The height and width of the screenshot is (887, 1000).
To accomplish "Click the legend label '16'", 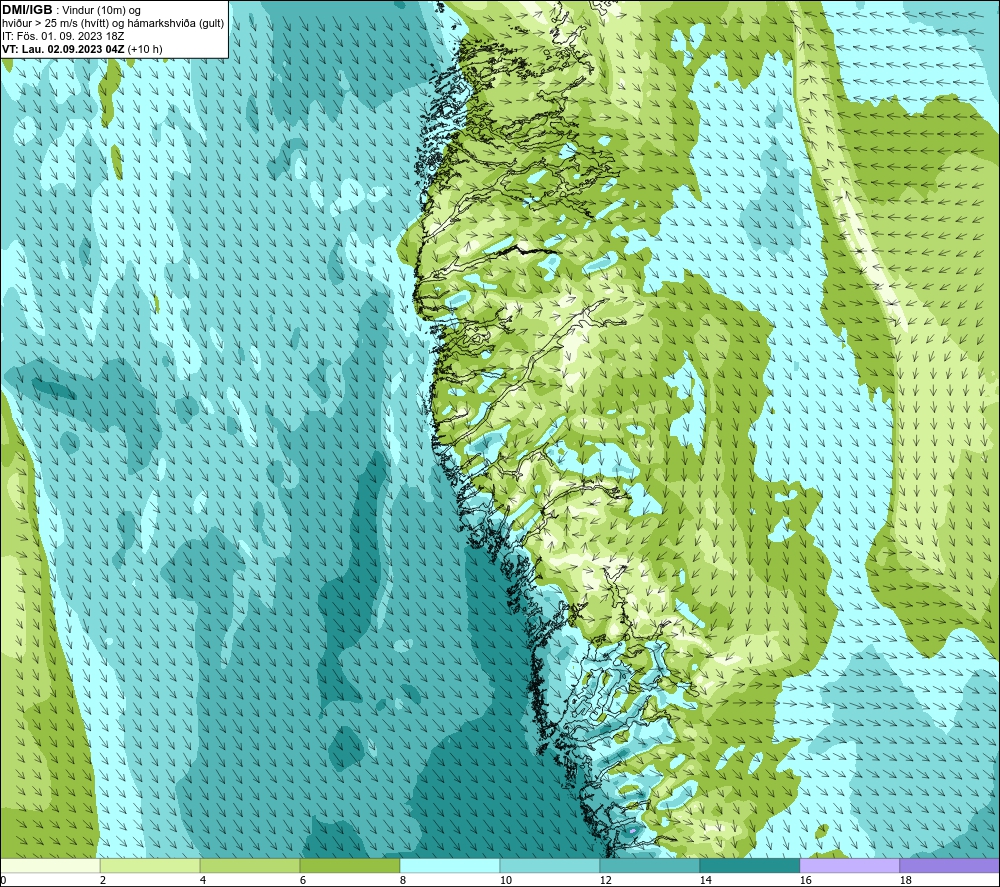I will click(x=805, y=881).
